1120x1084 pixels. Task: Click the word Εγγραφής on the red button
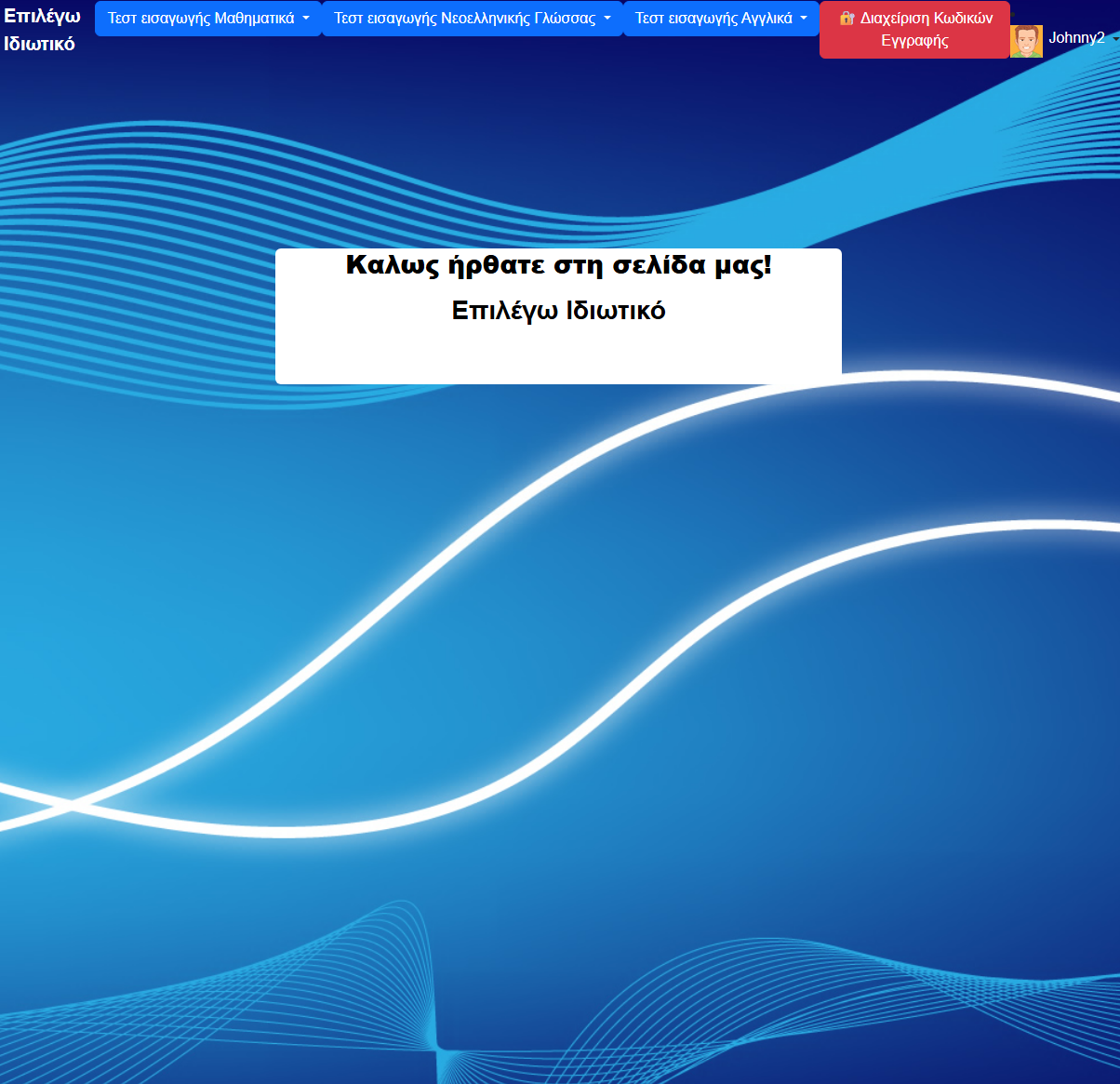[914, 41]
